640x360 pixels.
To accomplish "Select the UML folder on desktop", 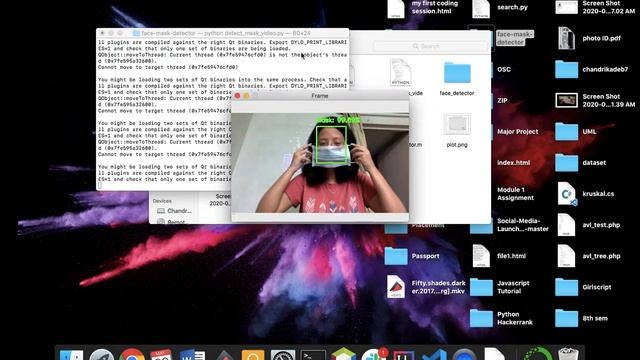I will point(567,131).
